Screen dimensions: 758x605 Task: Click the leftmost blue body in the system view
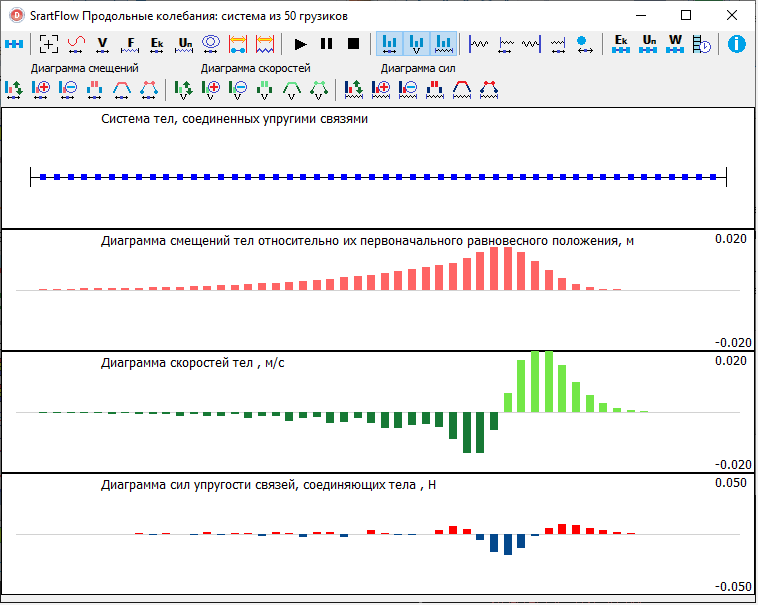[43, 177]
